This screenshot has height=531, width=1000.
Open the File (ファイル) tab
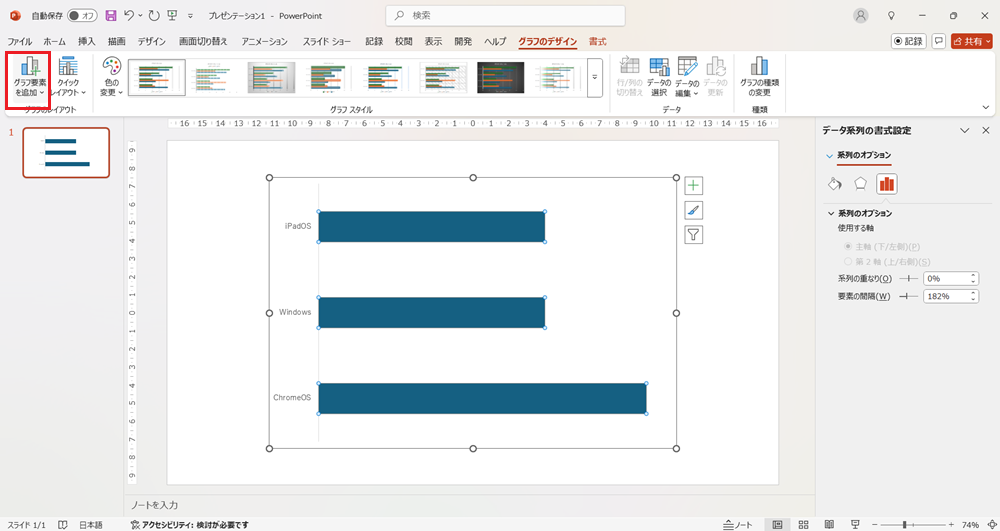[x=19, y=41]
